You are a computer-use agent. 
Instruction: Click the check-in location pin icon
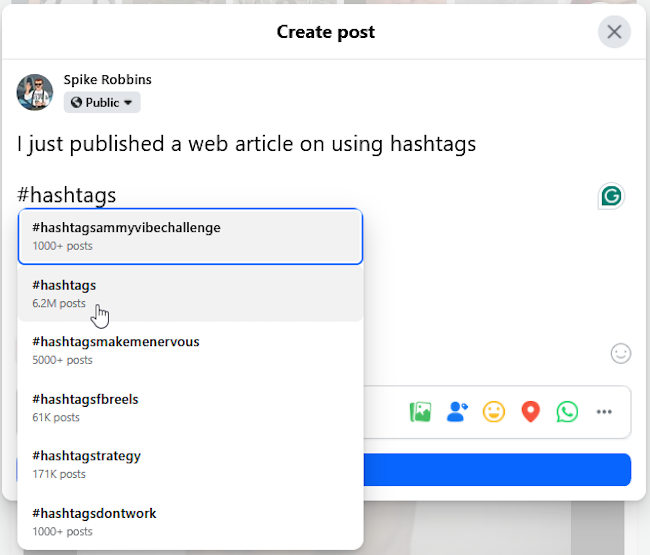[x=531, y=412]
